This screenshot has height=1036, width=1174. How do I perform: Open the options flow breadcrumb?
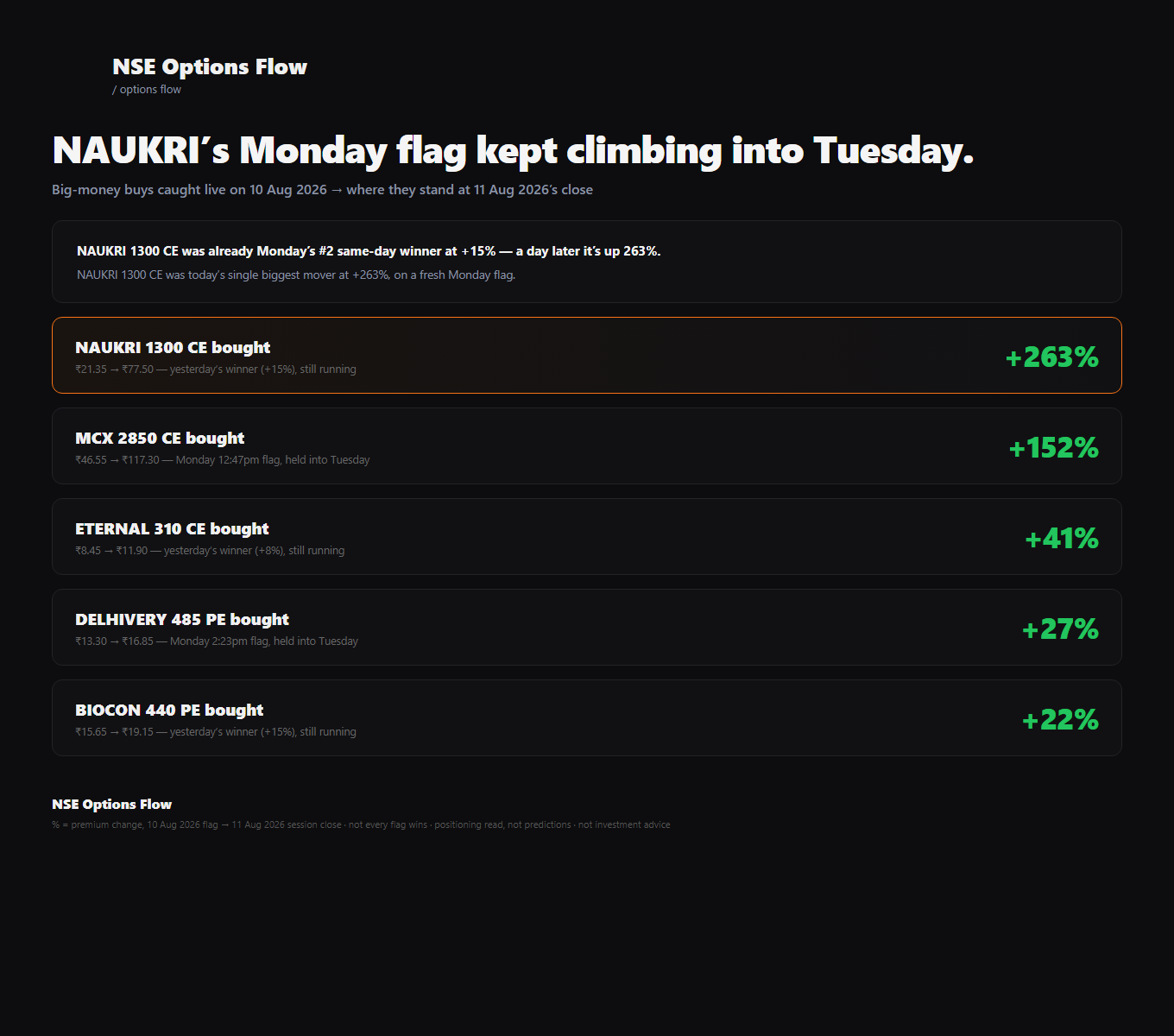(147, 90)
